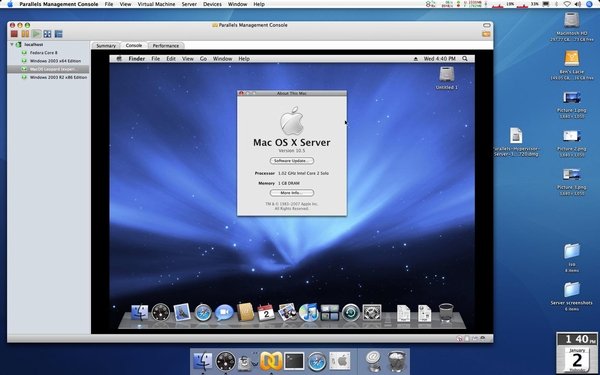
Task: Switch to the Performance tab
Action: pyautogui.click(x=166, y=46)
